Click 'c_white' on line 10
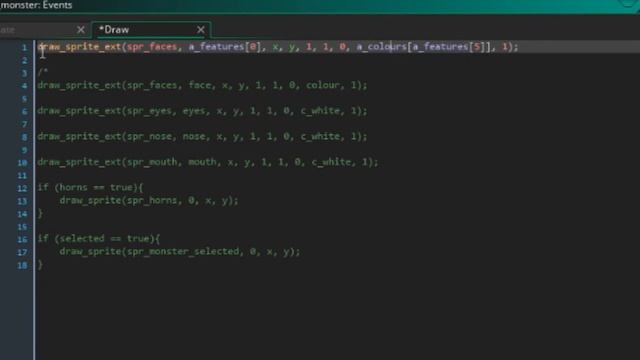 pyautogui.click(x=331, y=162)
